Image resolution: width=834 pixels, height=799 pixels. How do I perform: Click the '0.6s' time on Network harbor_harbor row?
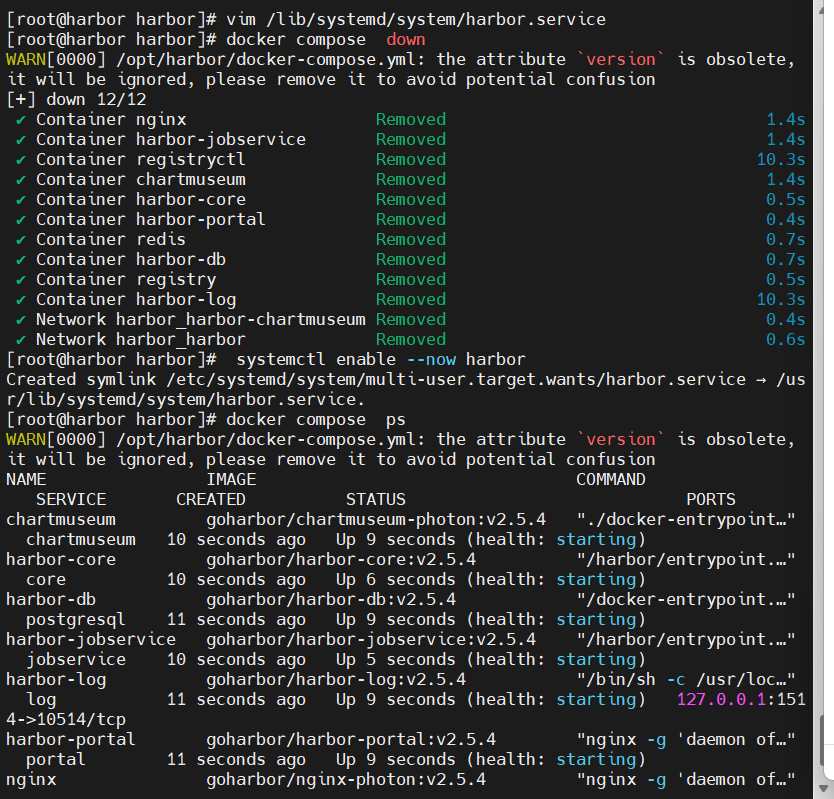pyautogui.click(x=786, y=339)
